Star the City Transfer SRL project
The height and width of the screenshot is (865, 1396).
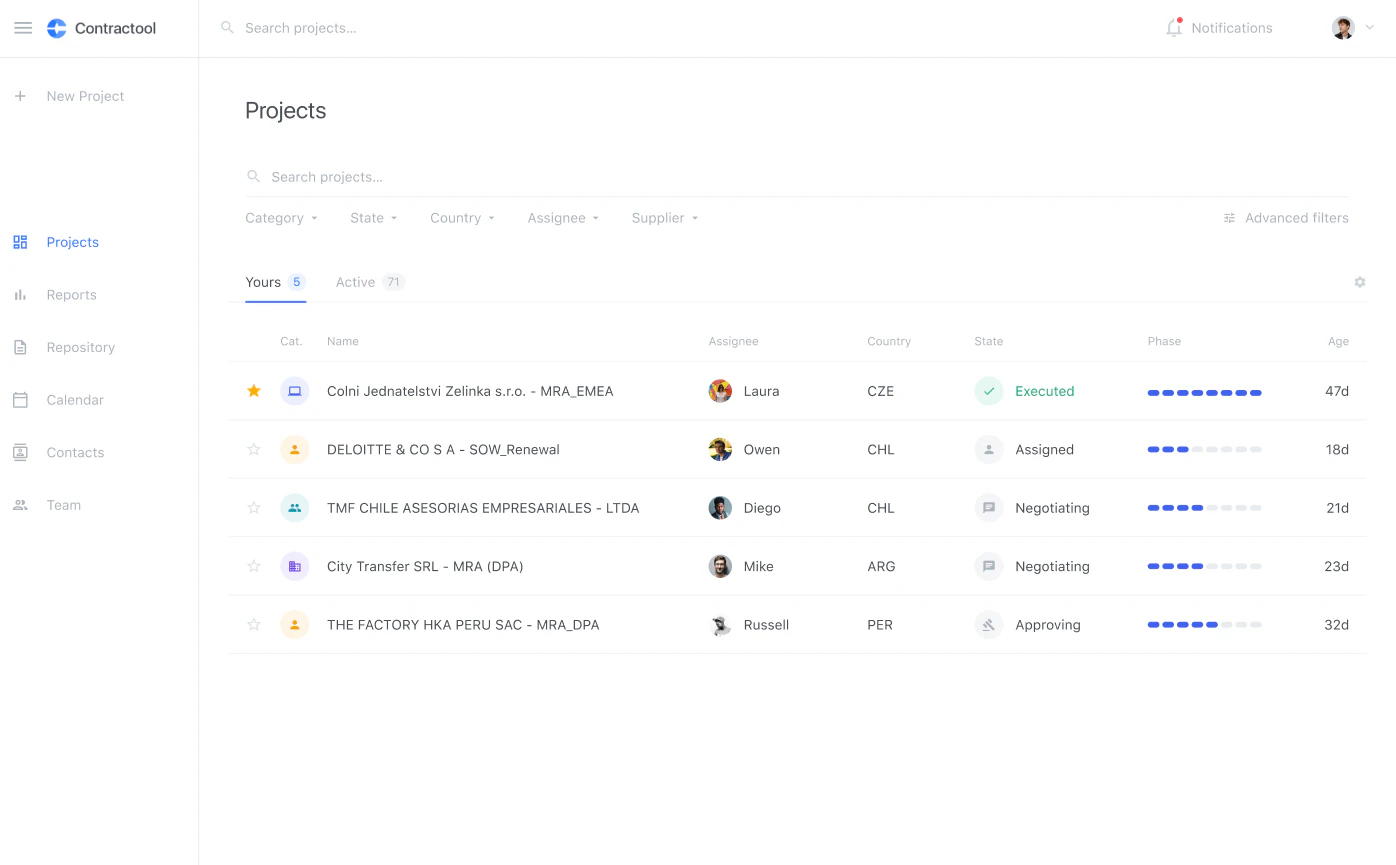(253, 566)
